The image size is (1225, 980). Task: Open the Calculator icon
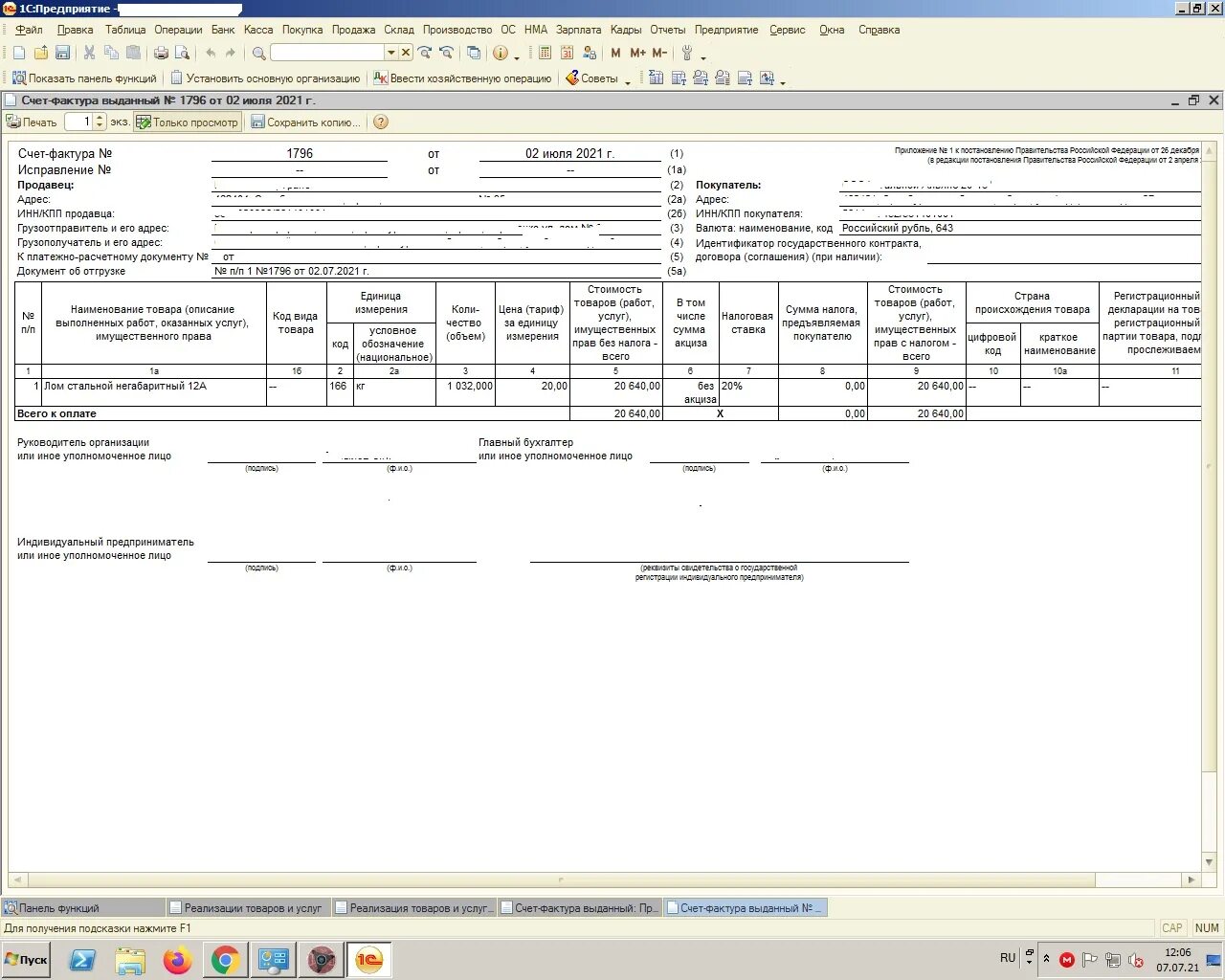[x=545, y=54]
